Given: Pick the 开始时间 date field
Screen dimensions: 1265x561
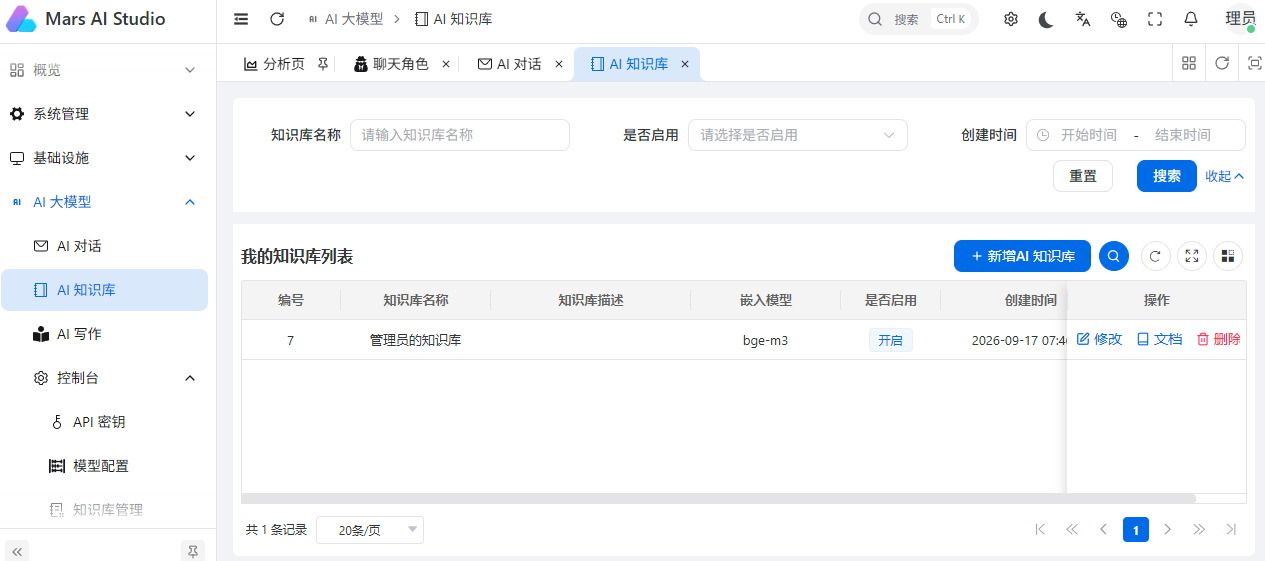Looking at the screenshot, I should (1088, 135).
